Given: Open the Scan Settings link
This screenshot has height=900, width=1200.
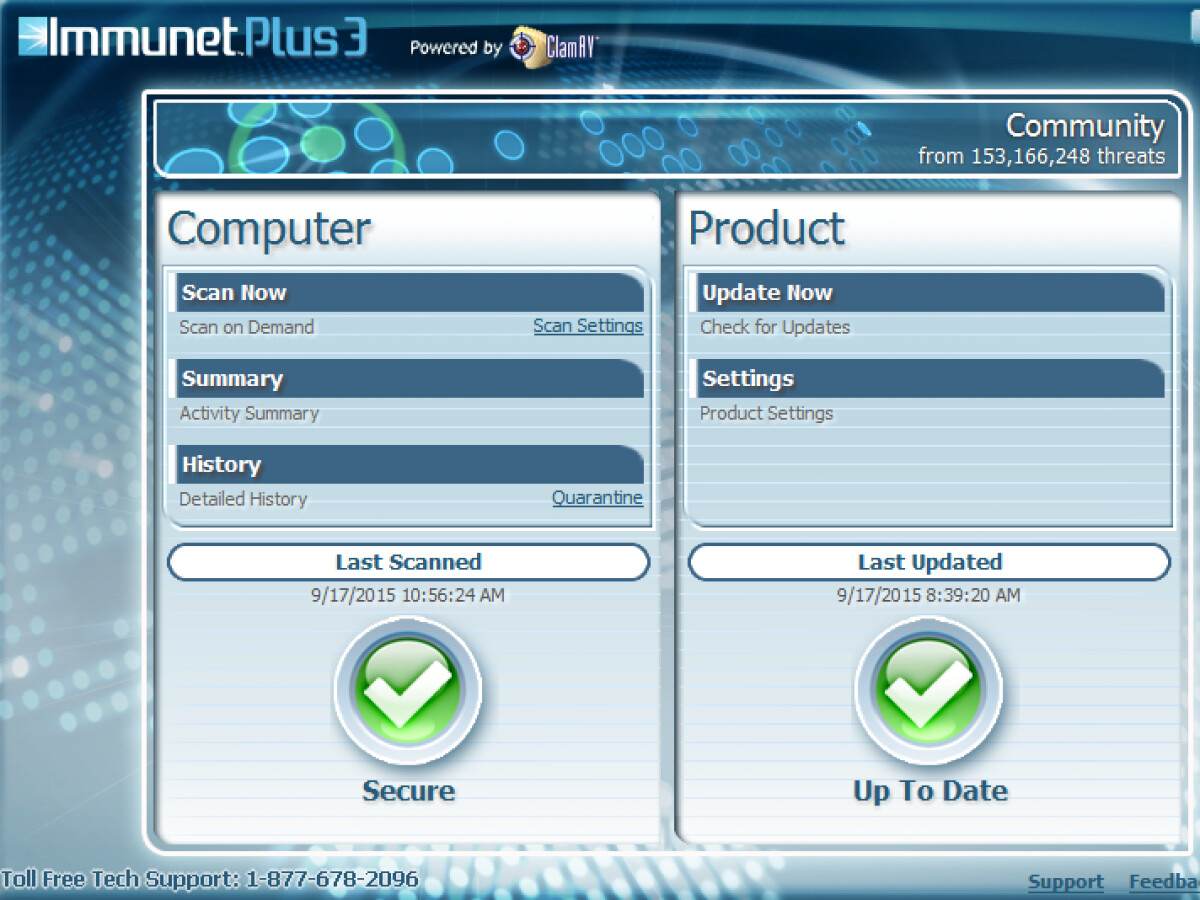Looking at the screenshot, I should (x=587, y=326).
